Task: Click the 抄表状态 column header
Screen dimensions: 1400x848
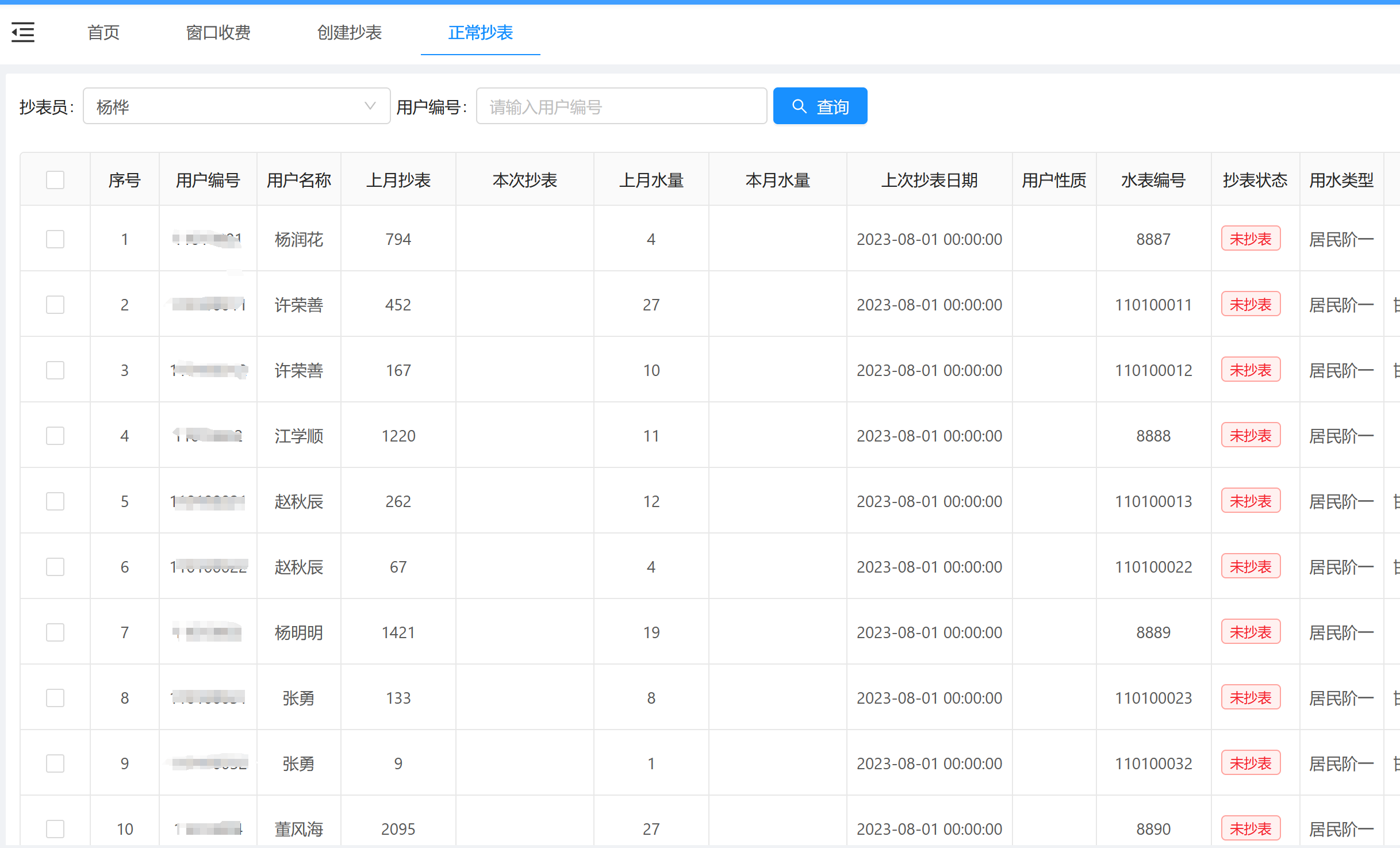Action: (1256, 180)
